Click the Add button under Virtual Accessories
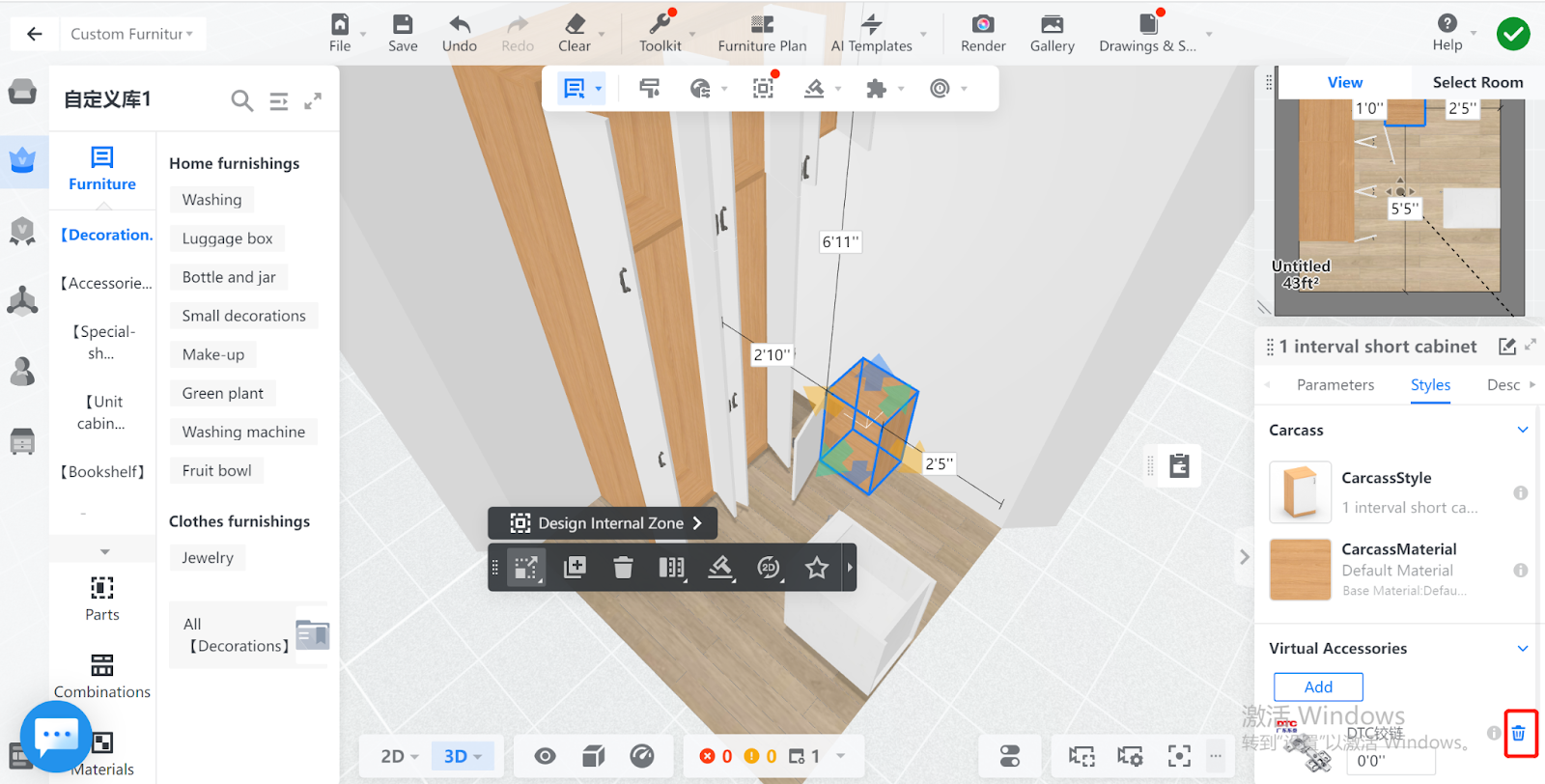The width and height of the screenshot is (1545, 784). point(1318,686)
